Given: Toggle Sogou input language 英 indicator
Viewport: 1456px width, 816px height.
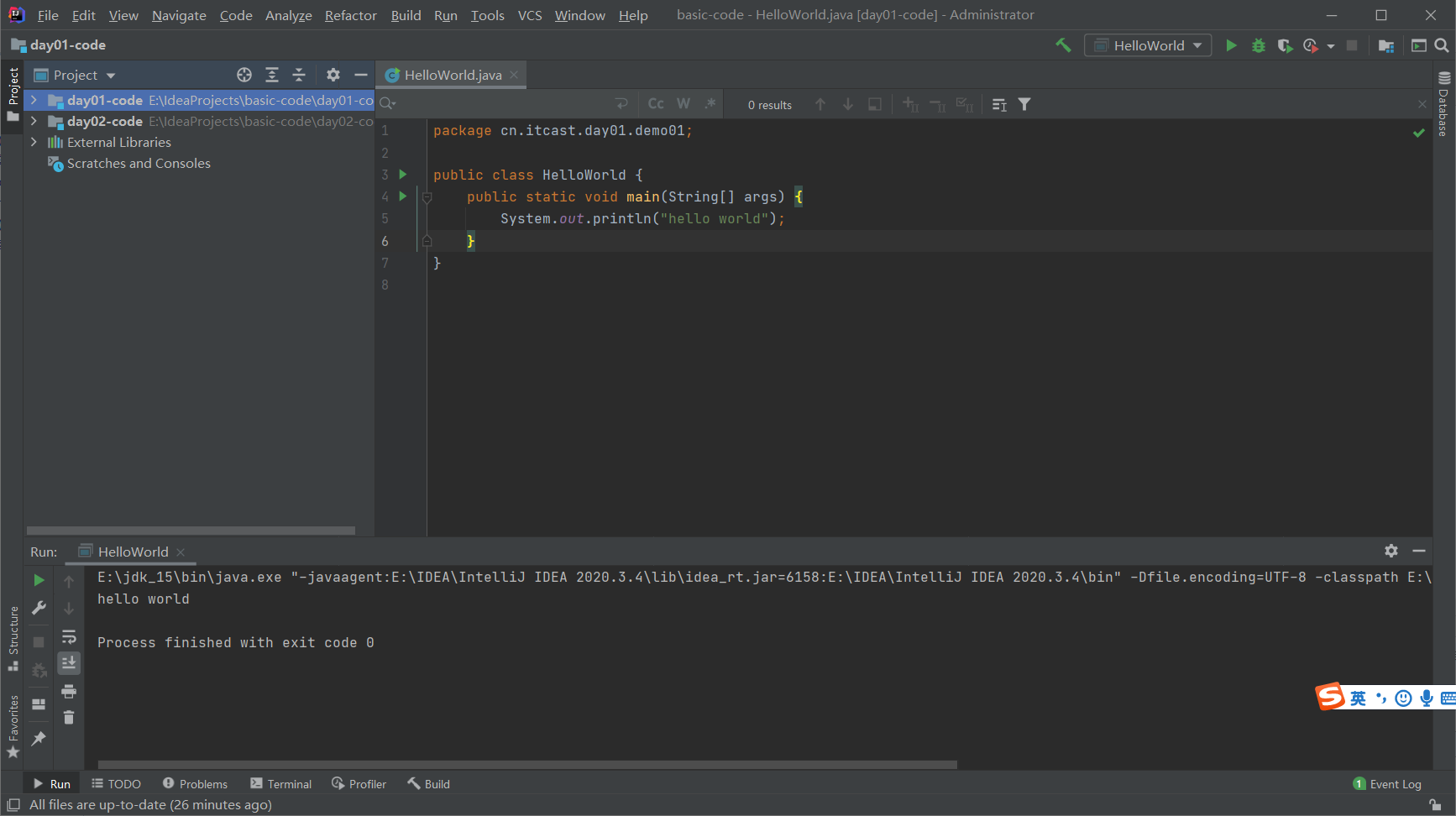Looking at the screenshot, I should coord(1358,698).
